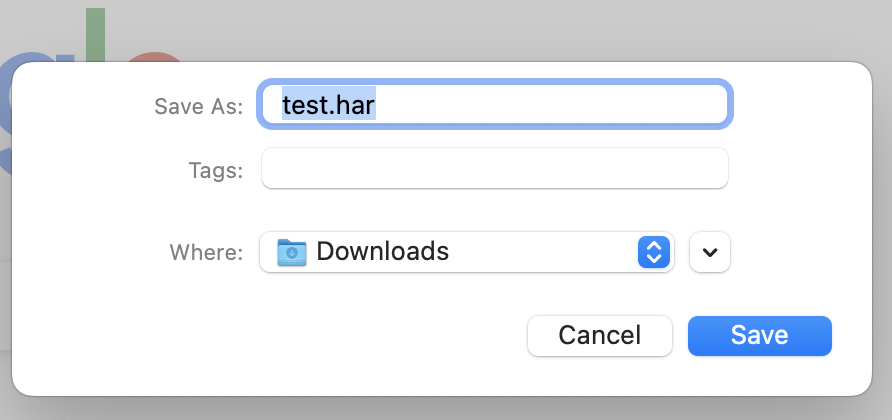Cancel the save dialog
Viewport: 892px width, 420px height.
click(599, 335)
